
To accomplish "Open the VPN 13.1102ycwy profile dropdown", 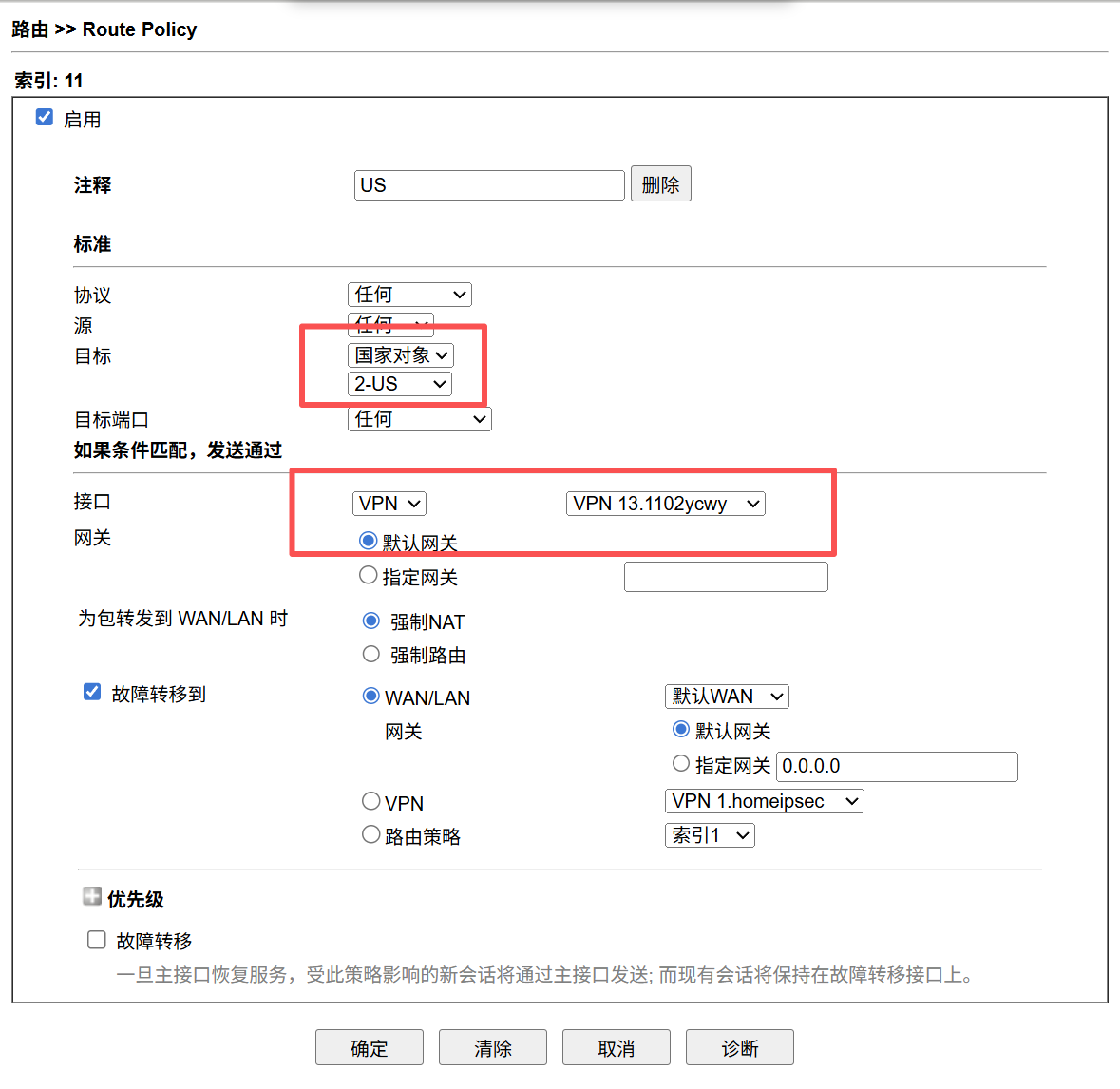I will tap(666, 504).
